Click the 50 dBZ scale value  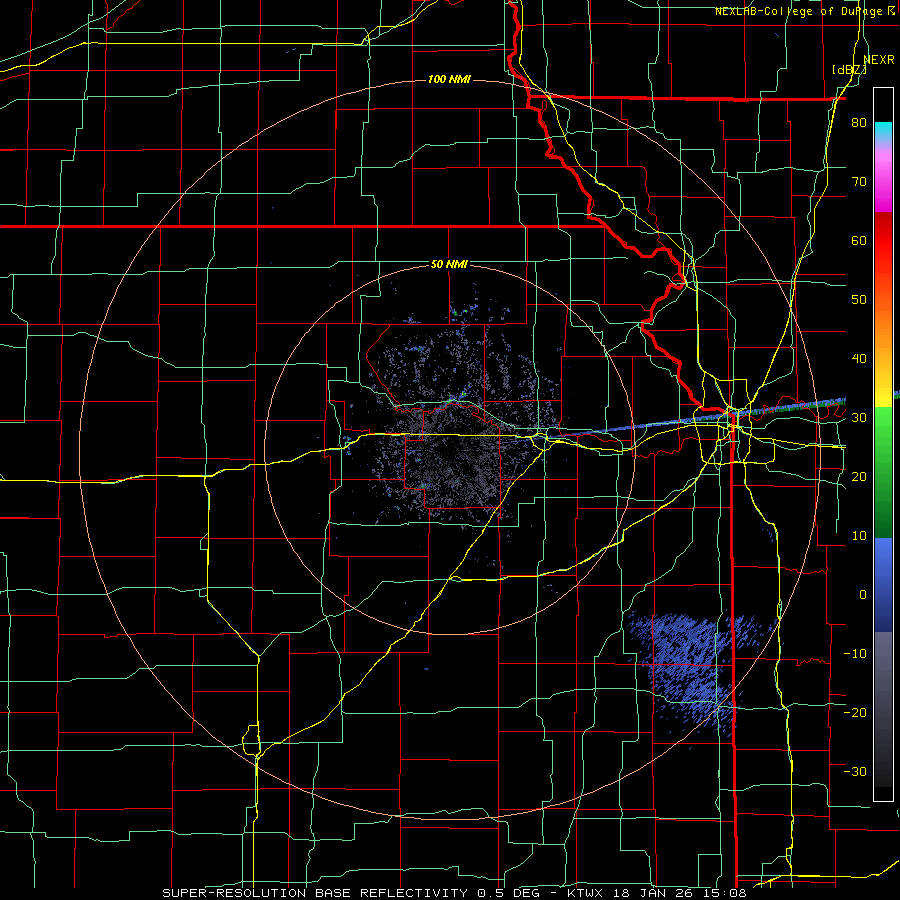tap(859, 300)
